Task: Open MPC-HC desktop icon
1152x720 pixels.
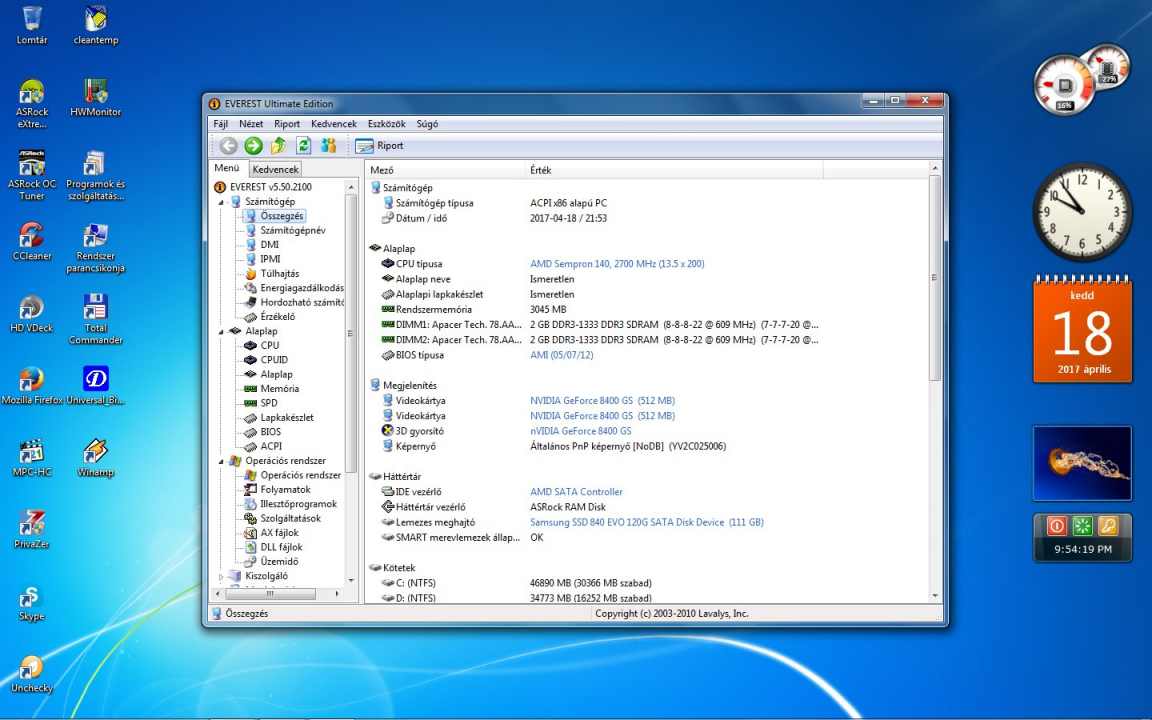Action: point(32,458)
